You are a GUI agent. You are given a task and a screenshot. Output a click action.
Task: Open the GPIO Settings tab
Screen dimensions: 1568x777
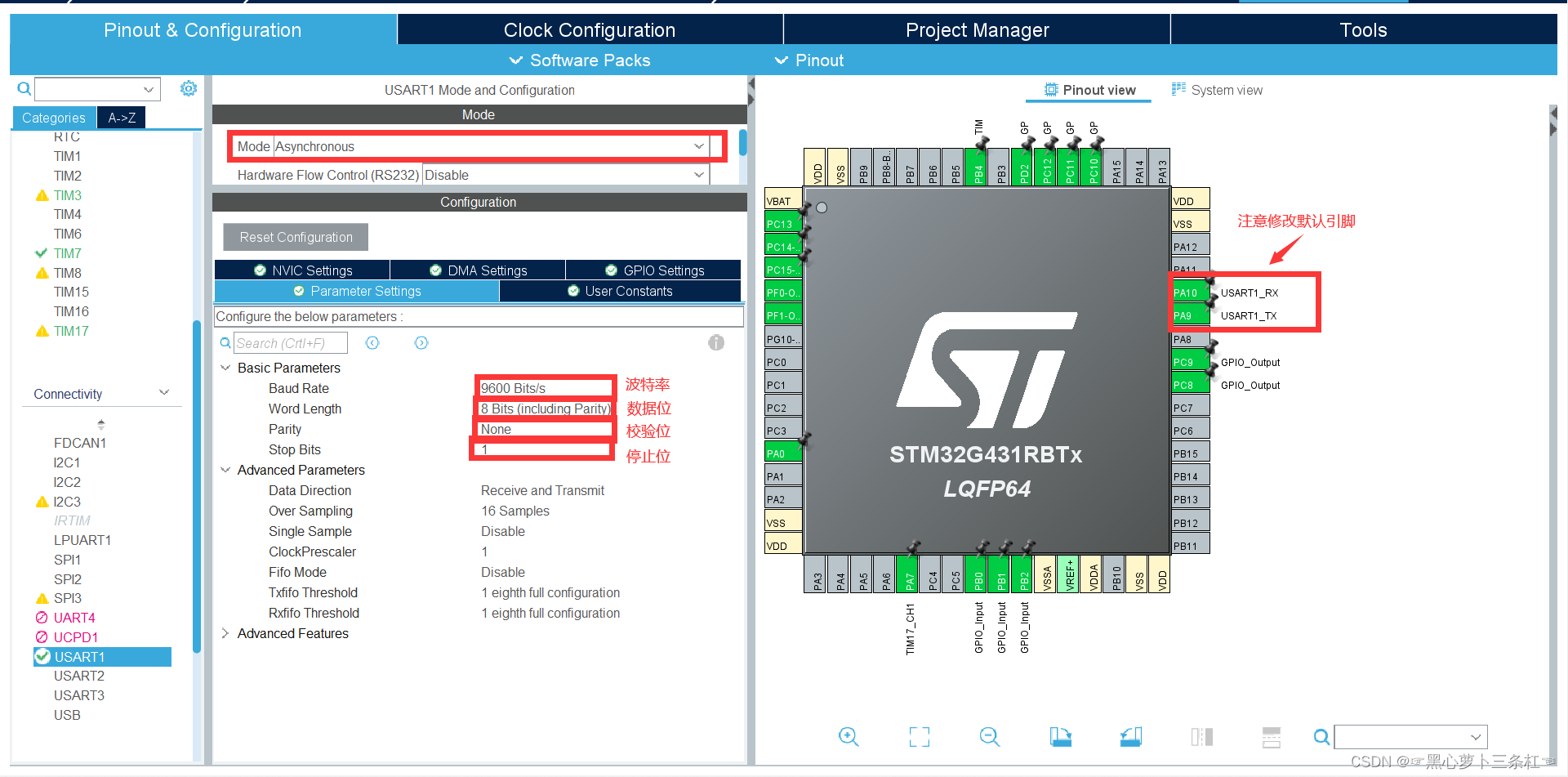pyautogui.click(x=653, y=270)
